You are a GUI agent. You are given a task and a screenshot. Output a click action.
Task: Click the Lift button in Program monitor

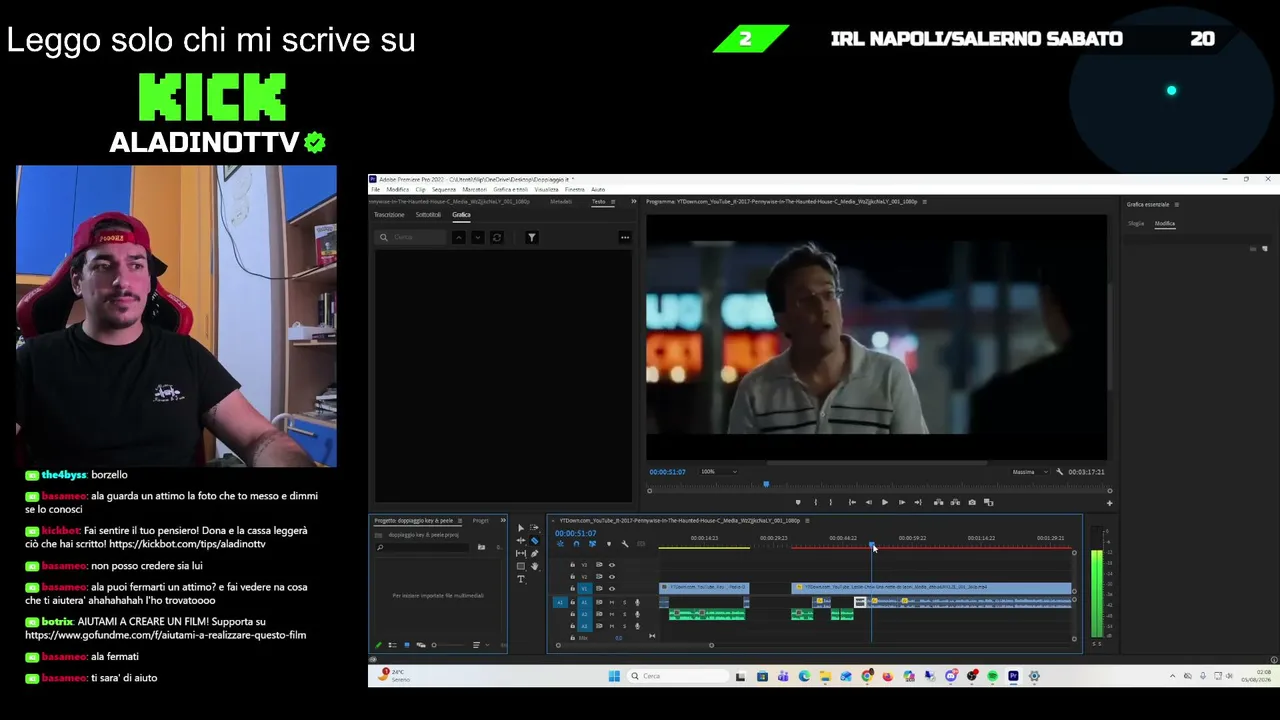pos(938,502)
